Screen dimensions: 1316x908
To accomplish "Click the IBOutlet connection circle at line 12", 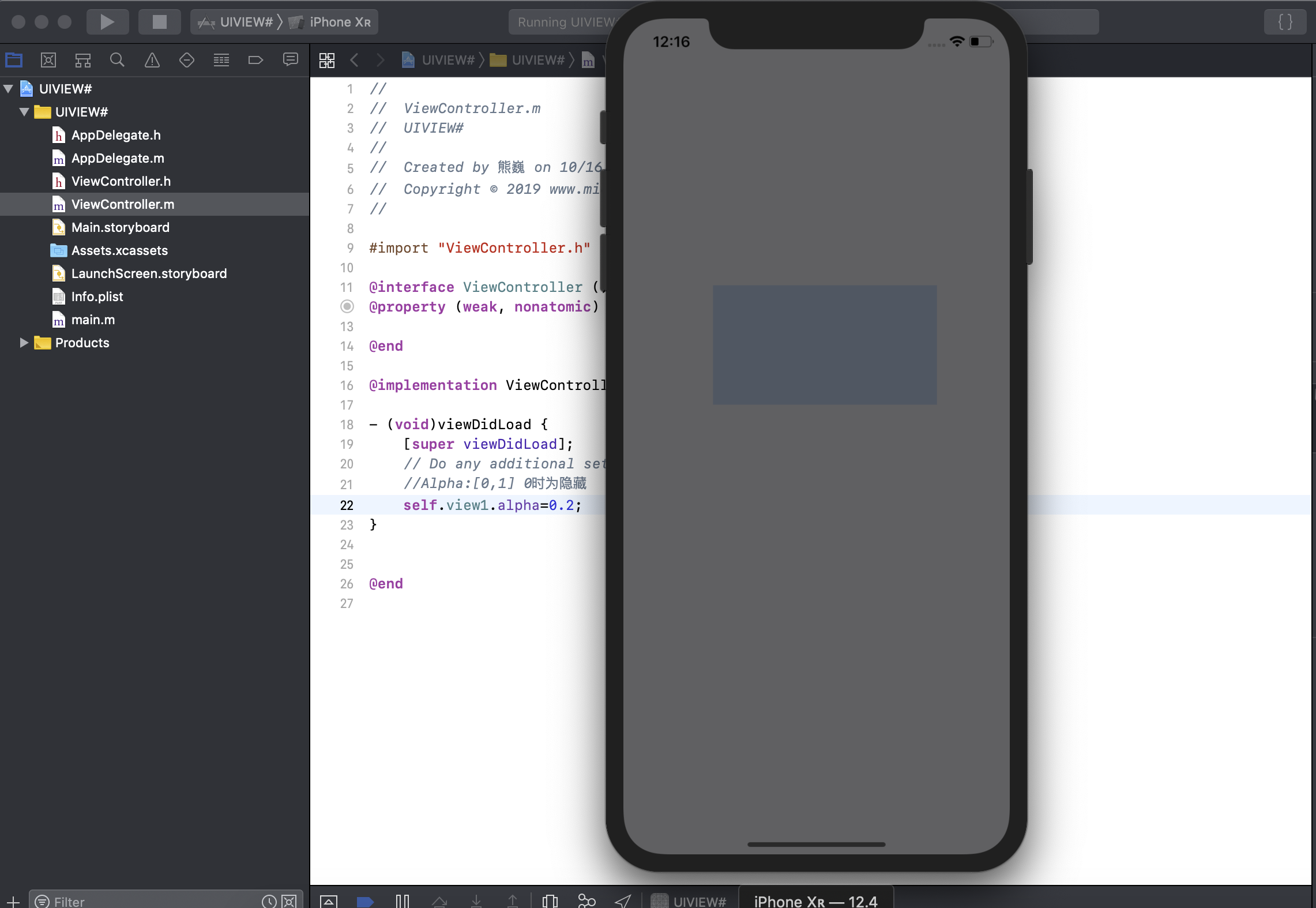I will point(347,306).
